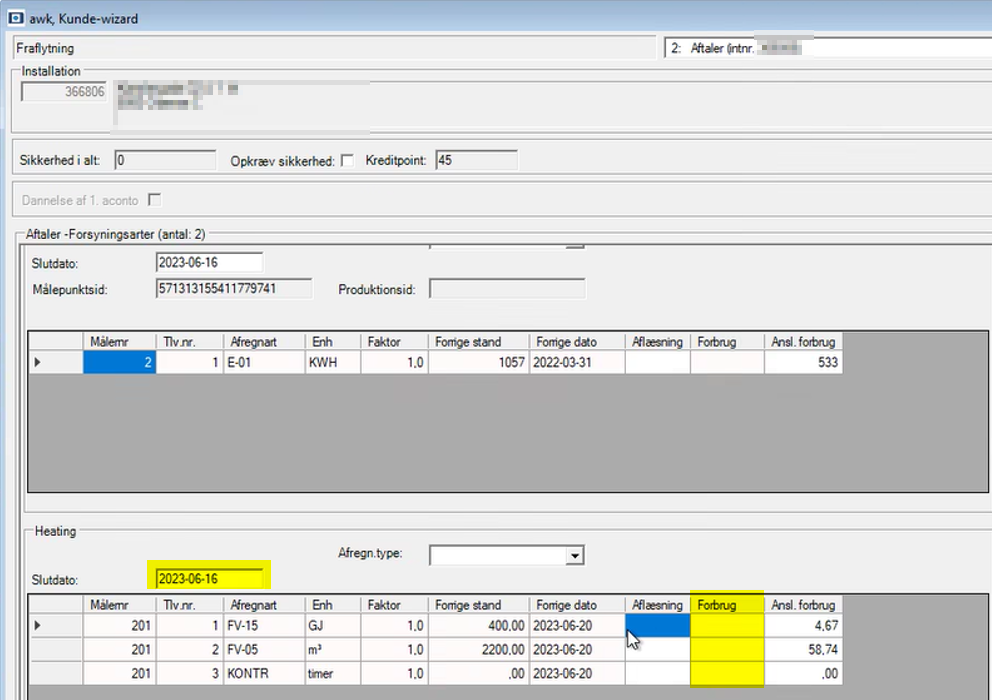The width and height of the screenshot is (992, 700).
Task: Click the E-01 Afregnart cell
Action: coord(264,362)
